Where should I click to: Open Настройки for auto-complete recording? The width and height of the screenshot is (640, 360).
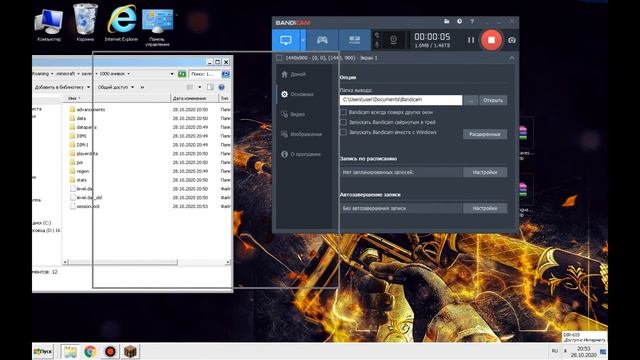(x=485, y=208)
